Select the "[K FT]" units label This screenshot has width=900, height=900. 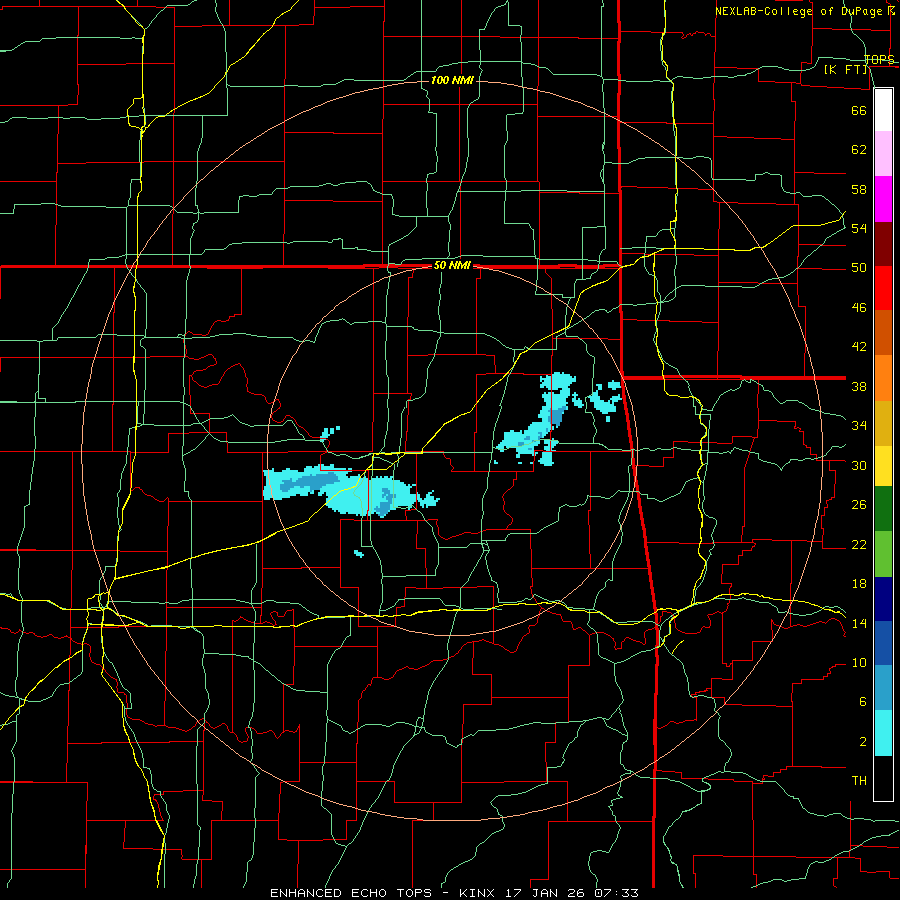pyautogui.click(x=846, y=69)
